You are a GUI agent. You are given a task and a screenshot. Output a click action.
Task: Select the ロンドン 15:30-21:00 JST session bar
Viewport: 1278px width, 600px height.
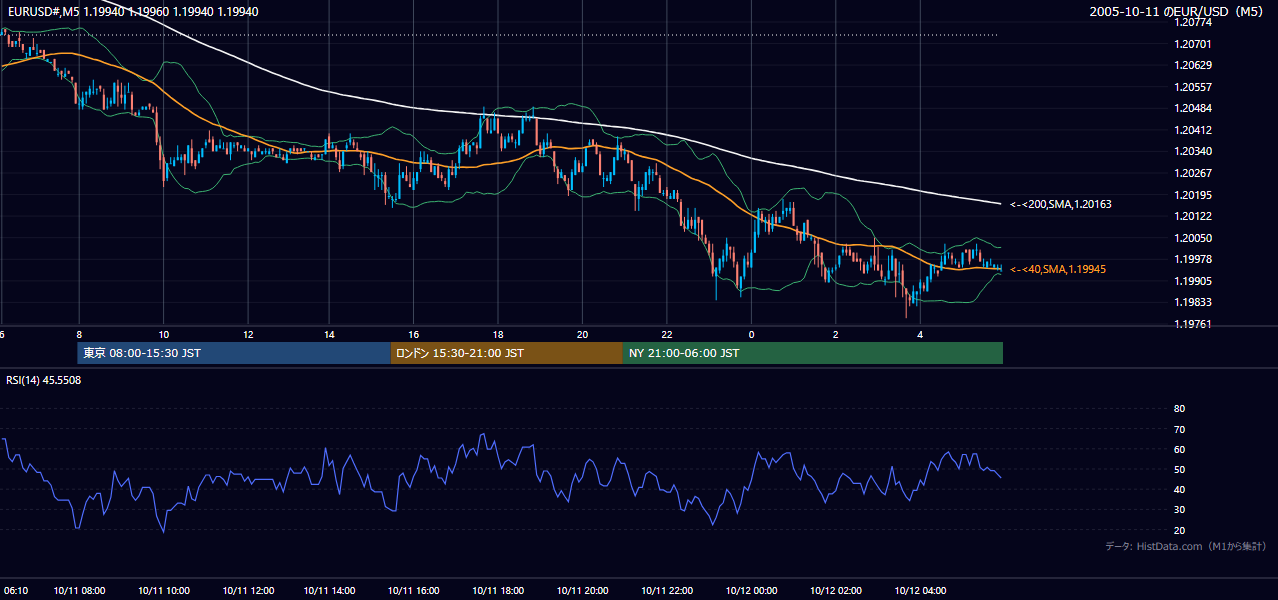[507, 353]
